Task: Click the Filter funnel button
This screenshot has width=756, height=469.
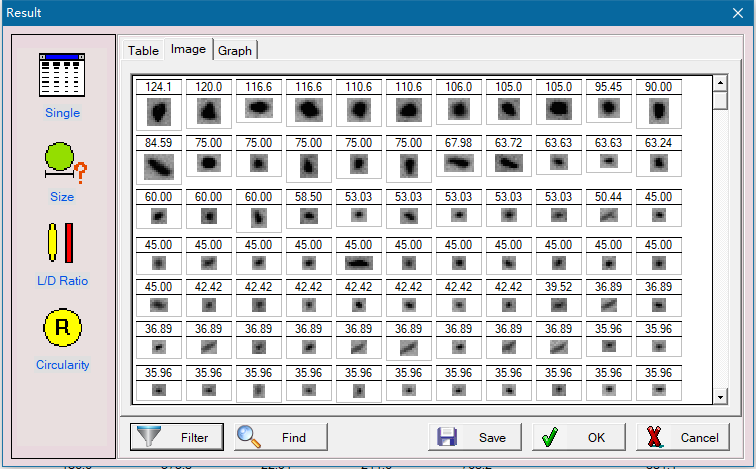Action: click(x=176, y=437)
